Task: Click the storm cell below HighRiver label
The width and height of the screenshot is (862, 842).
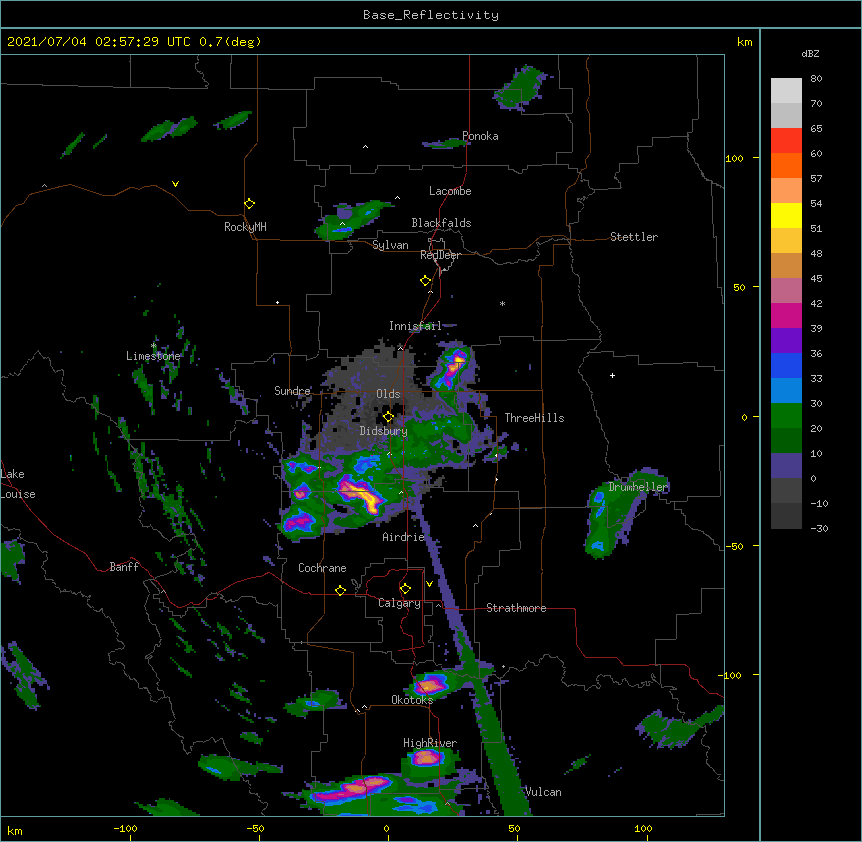Action: tap(427, 758)
